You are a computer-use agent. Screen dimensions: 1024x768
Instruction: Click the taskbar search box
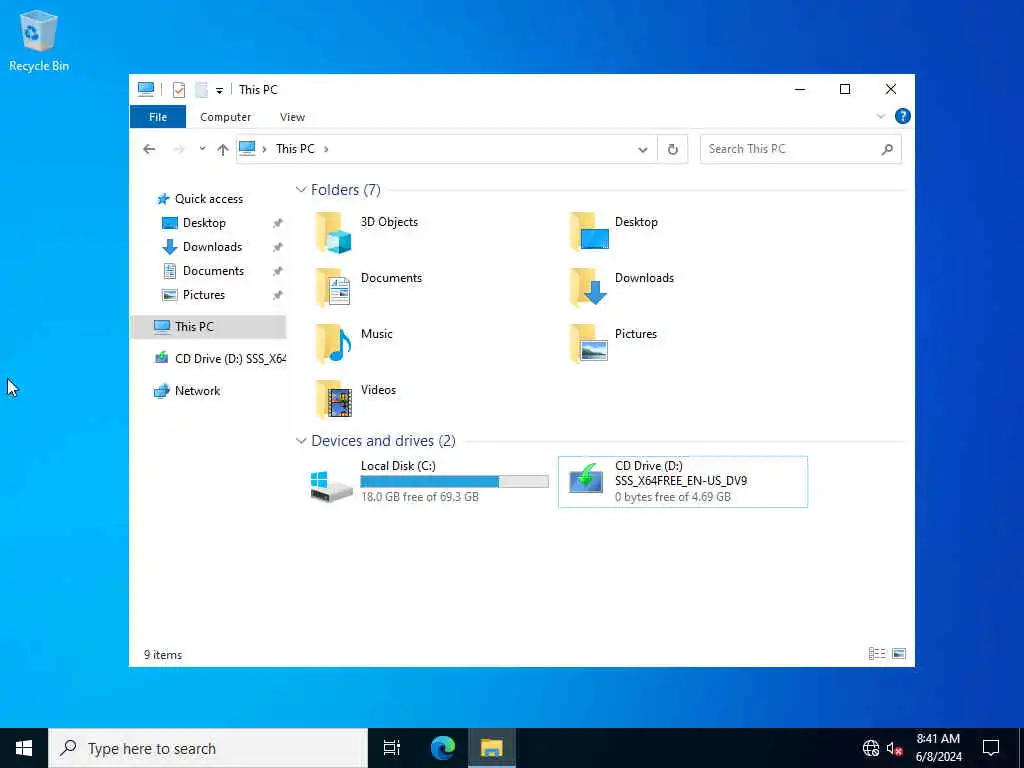[208, 748]
